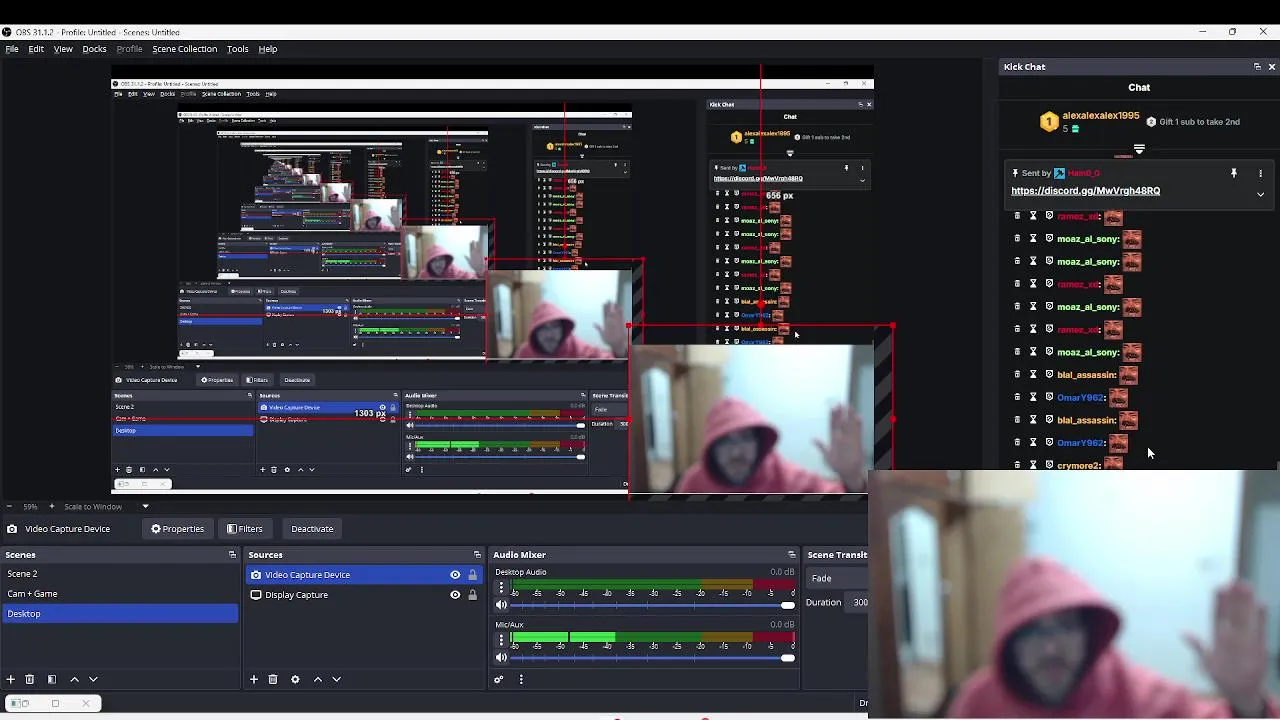
Task: Toggle lock on Video Capture Device
Action: pos(472,575)
